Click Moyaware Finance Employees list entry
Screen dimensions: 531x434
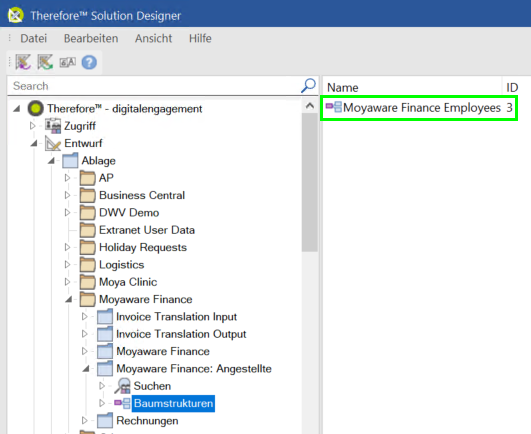[x=419, y=108]
